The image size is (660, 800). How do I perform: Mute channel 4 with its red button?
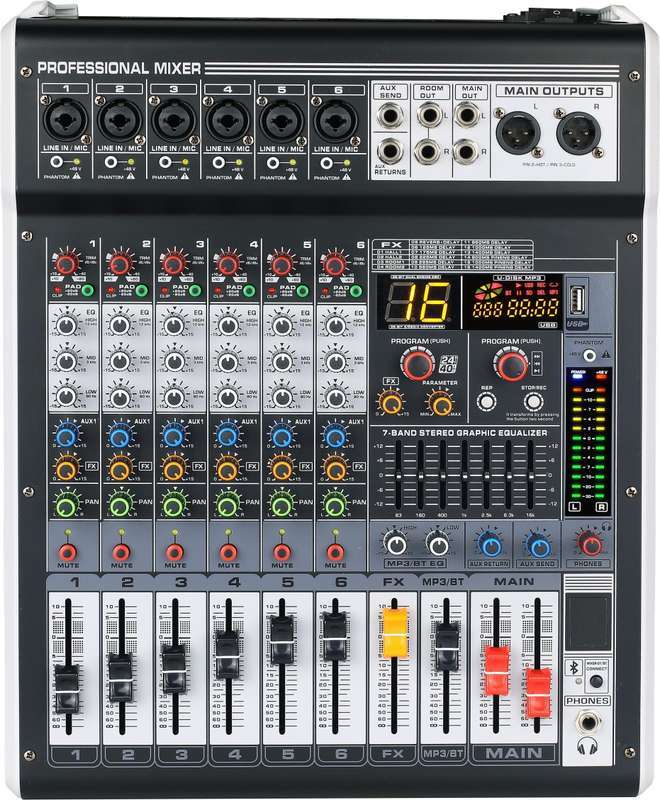(x=228, y=551)
